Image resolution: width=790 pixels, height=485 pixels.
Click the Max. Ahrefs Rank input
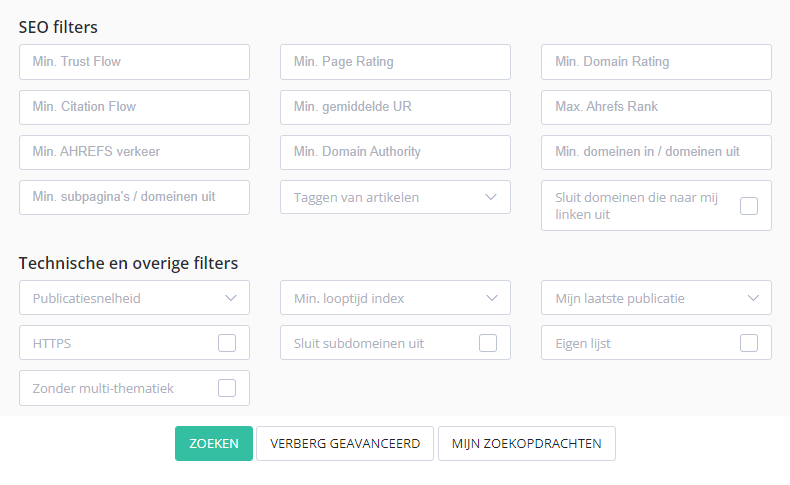pyautogui.click(x=656, y=107)
